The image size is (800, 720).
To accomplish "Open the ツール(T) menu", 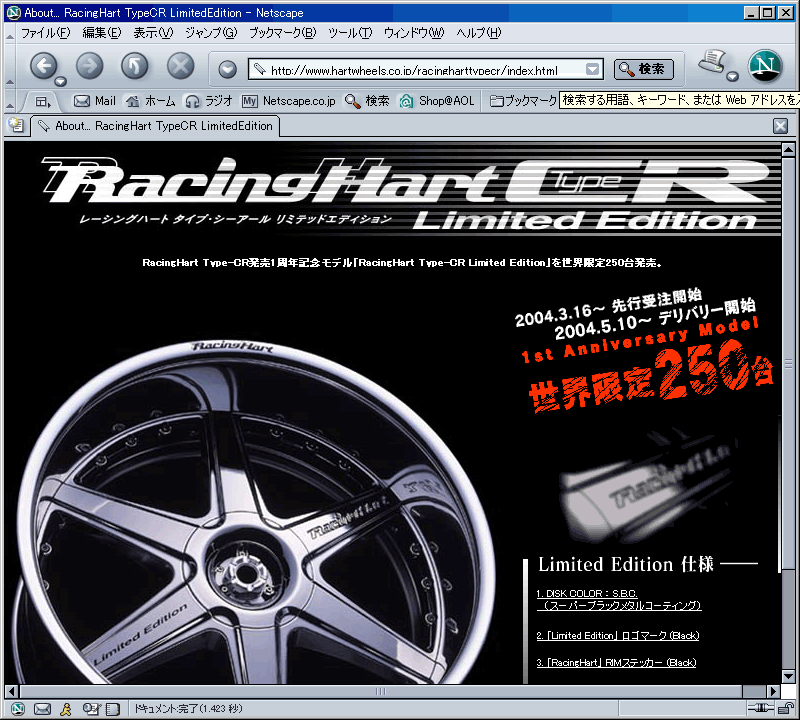I will tap(350, 33).
